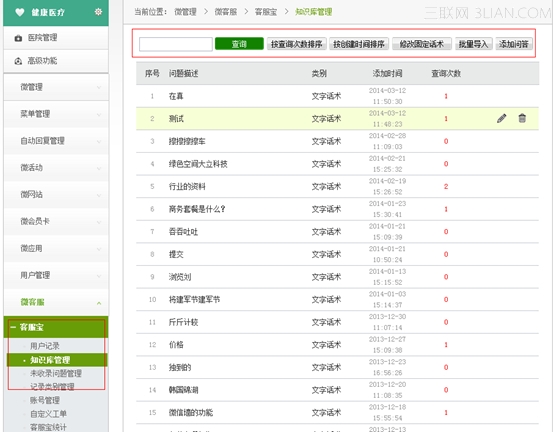Select the row titled 商务套餐是什么?
553x432 pixels.
[x=338, y=209]
